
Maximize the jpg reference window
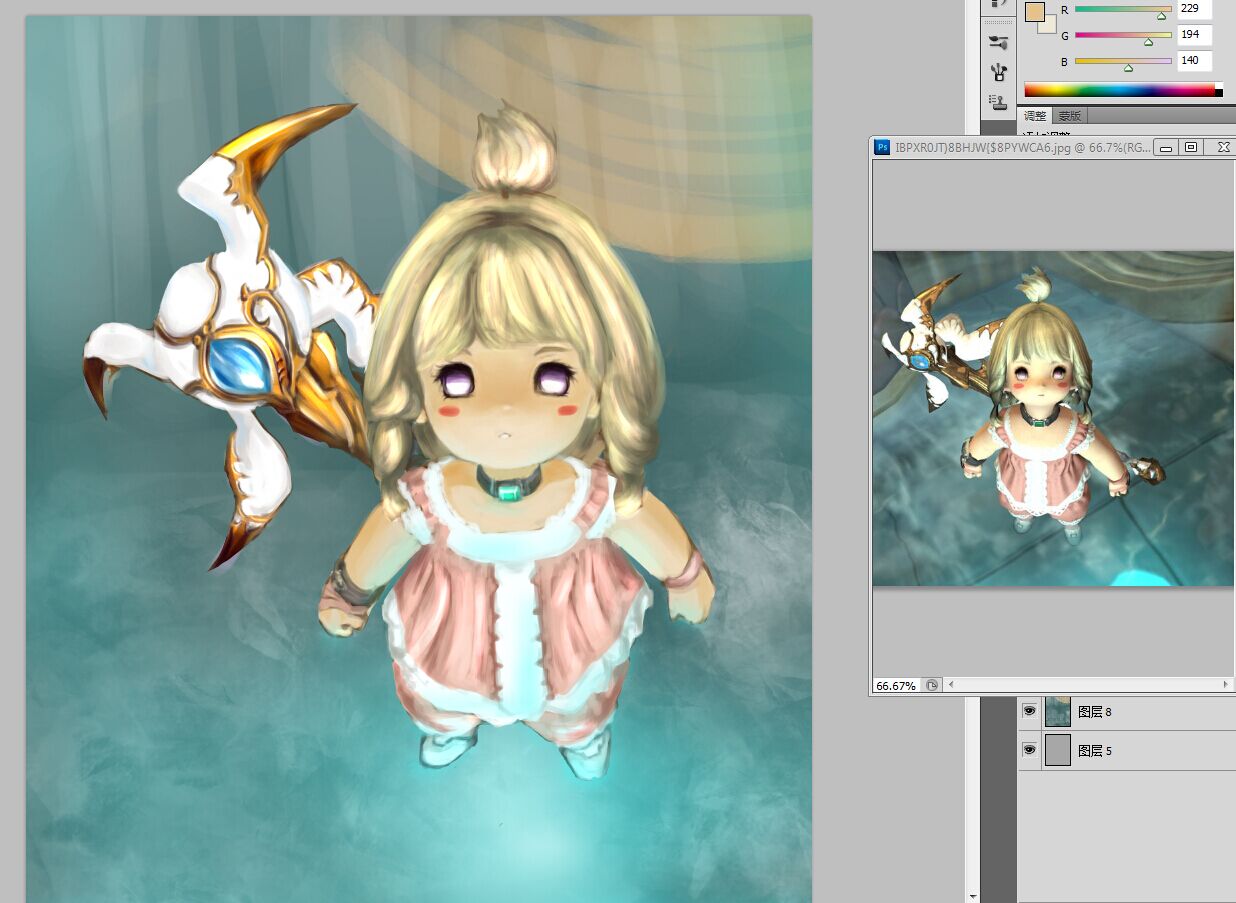[x=1191, y=147]
